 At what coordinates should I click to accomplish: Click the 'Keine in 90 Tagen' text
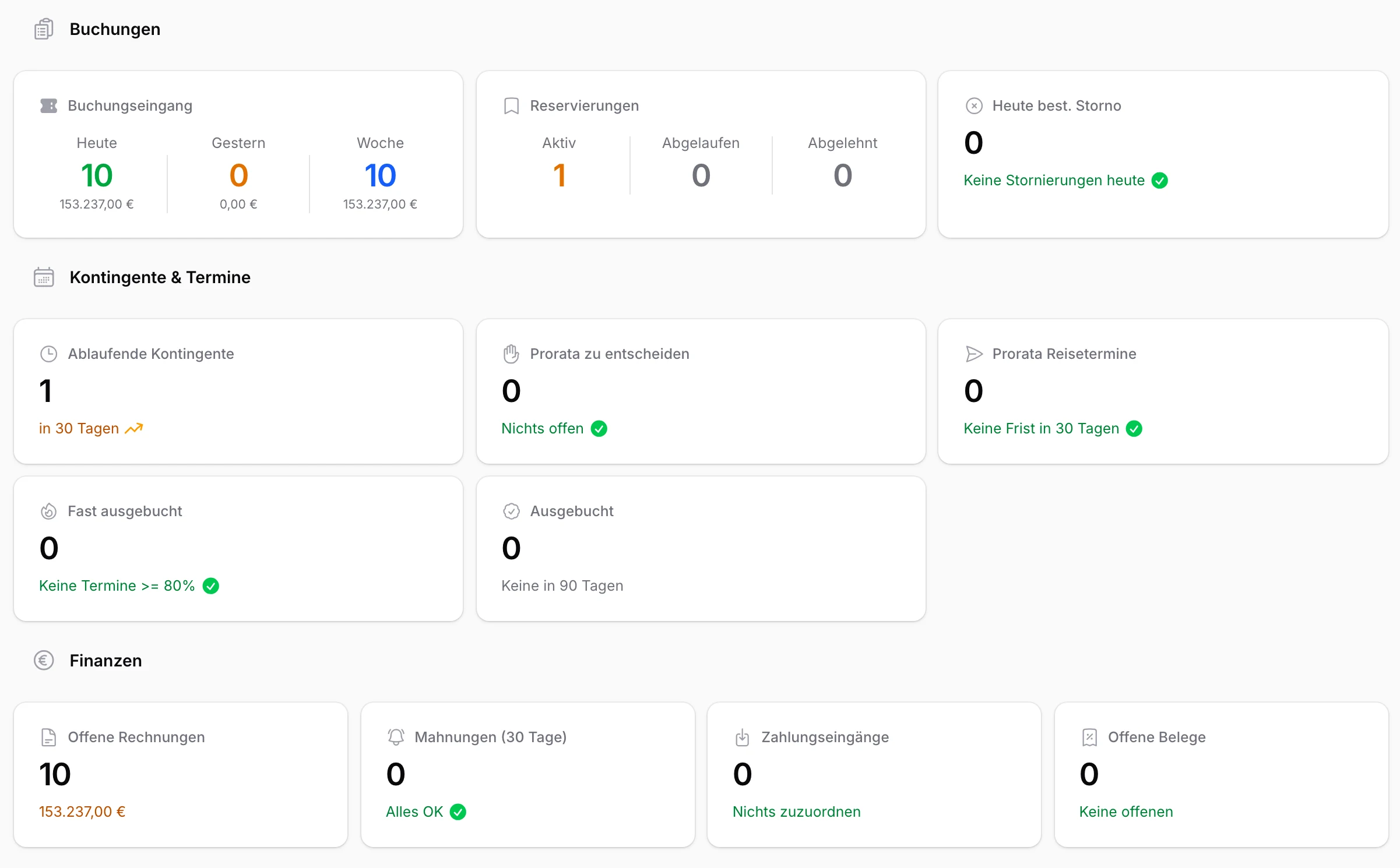(562, 586)
